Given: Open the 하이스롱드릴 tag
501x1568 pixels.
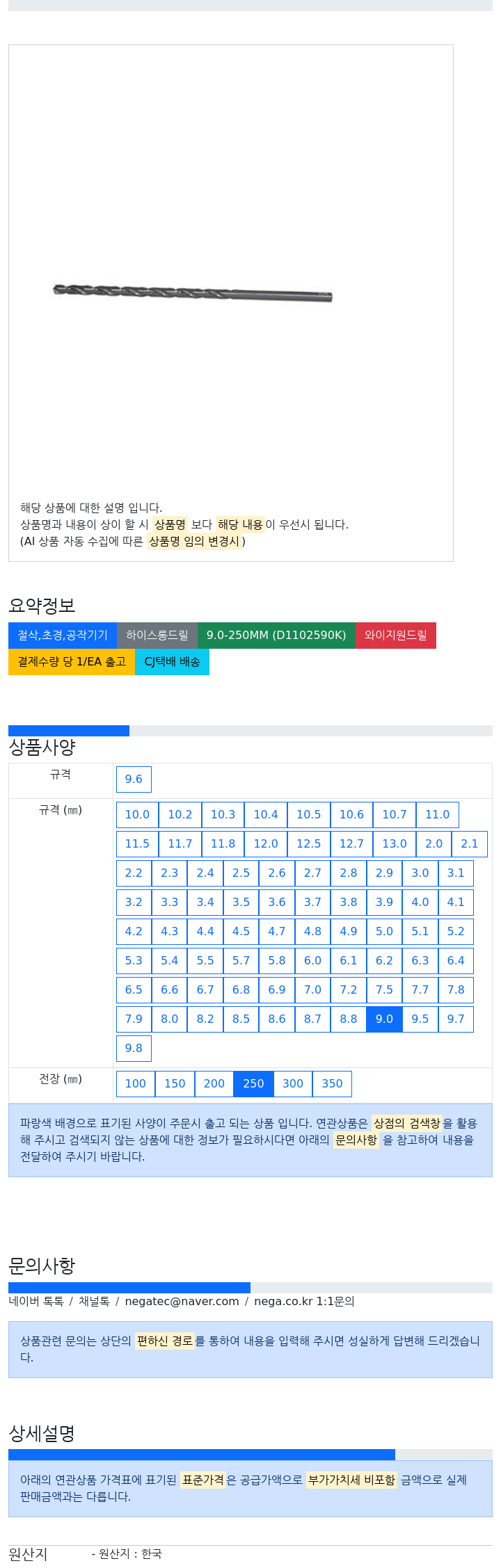Looking at the screenshot, I should (157, 636).
